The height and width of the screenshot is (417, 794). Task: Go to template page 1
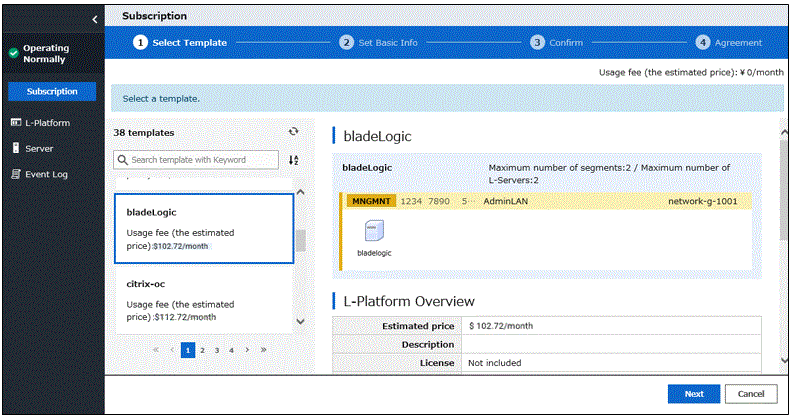[x=188, y=350]
